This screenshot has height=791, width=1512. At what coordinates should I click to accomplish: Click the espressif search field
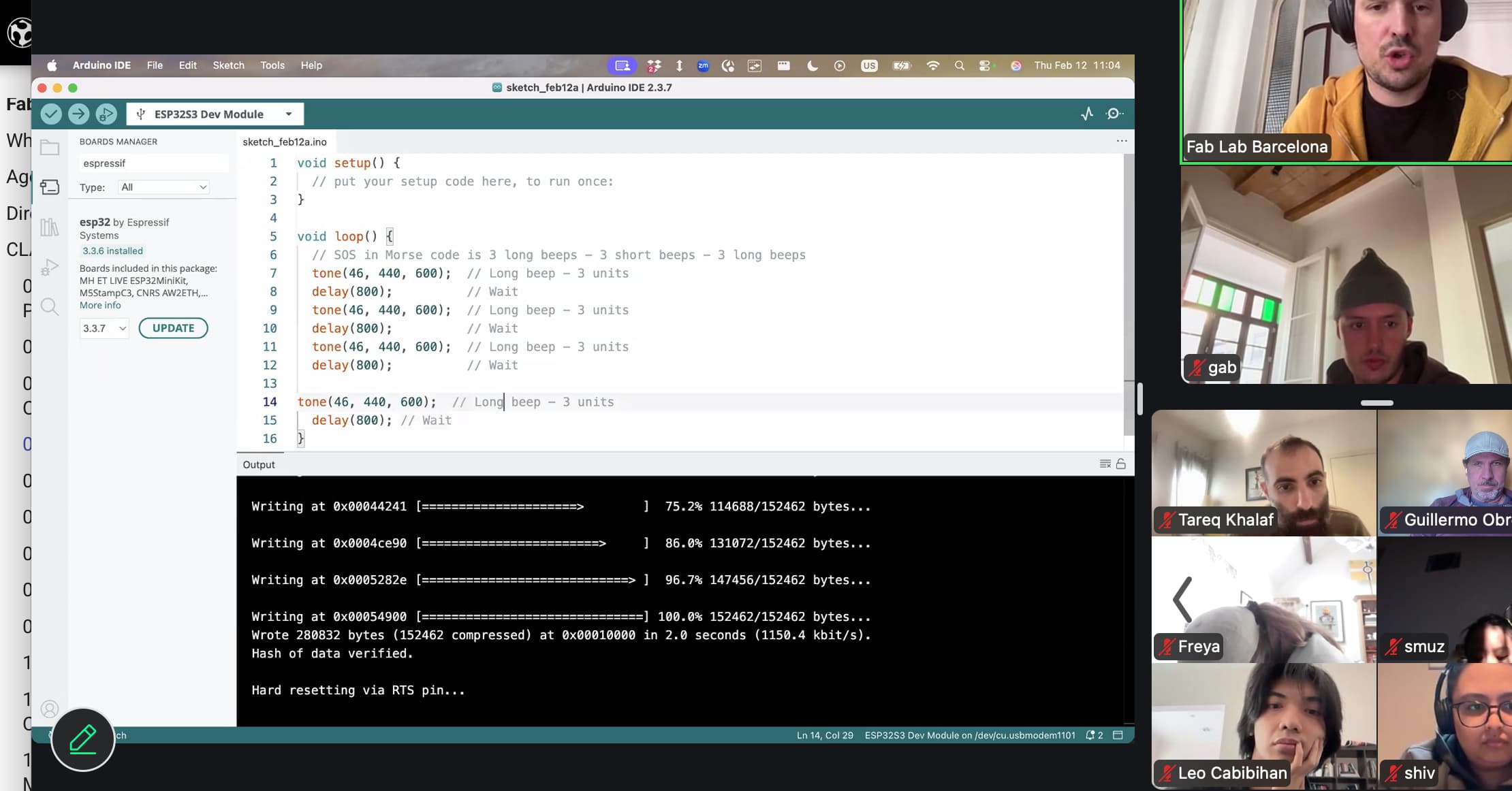153,163
